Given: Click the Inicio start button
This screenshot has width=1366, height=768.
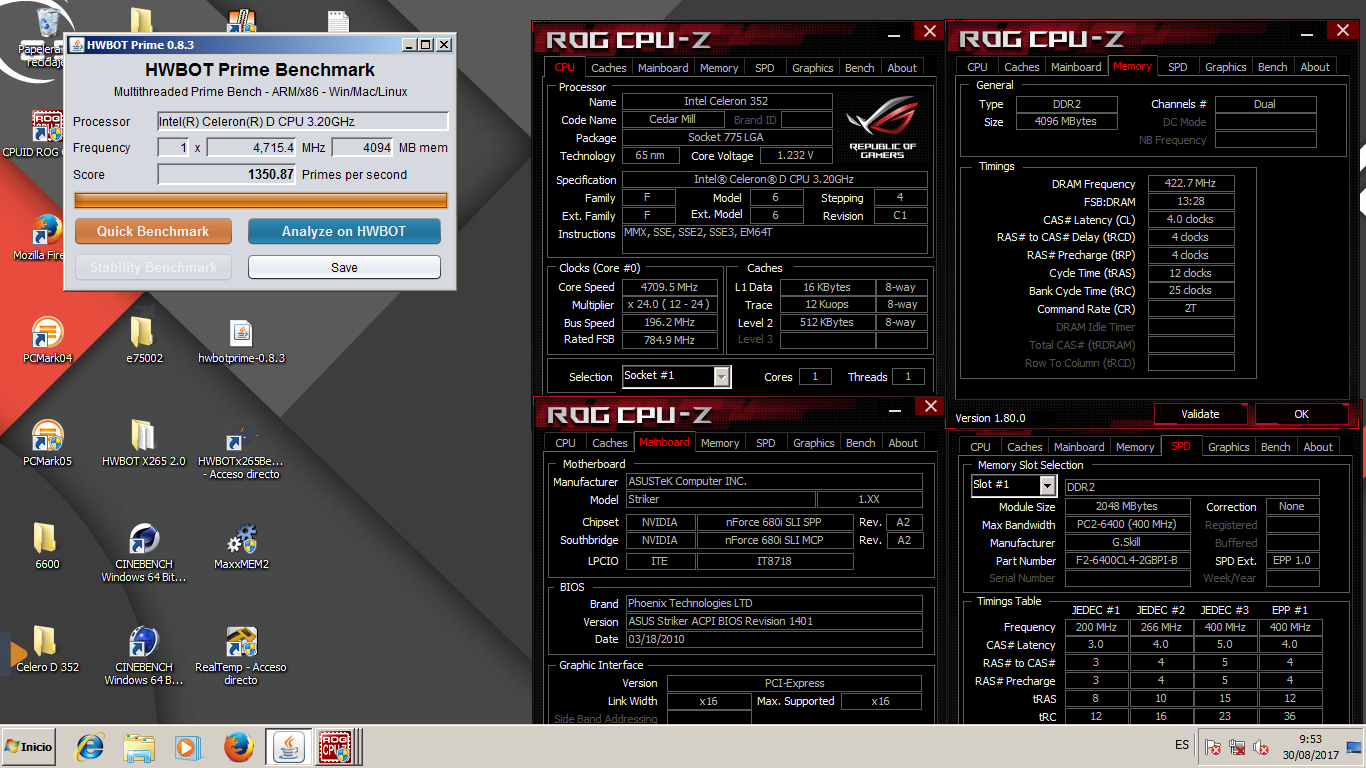Looking at the screenshot, I should click(29, 747).
